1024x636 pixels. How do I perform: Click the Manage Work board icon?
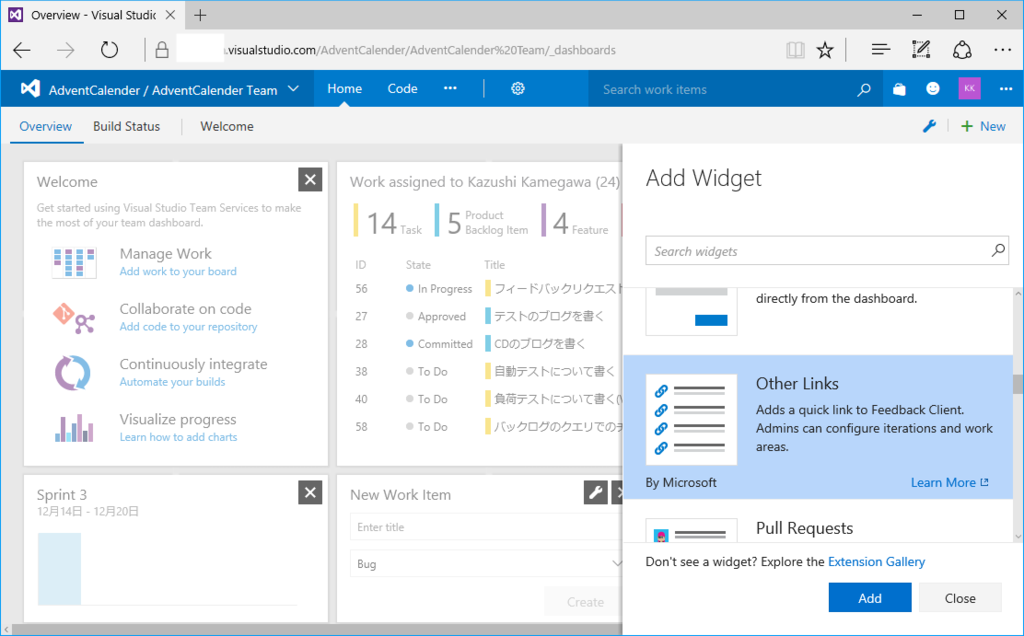click(74, 262)
